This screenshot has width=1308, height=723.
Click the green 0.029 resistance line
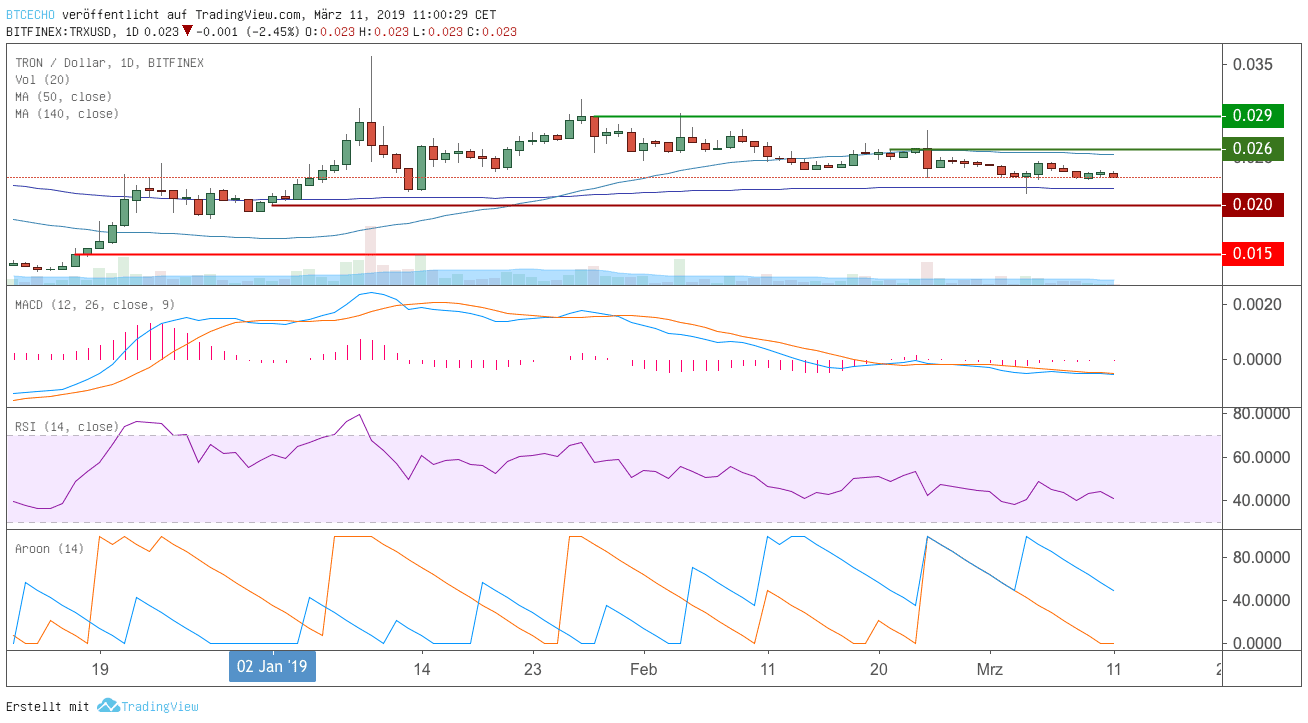(907, 116)
